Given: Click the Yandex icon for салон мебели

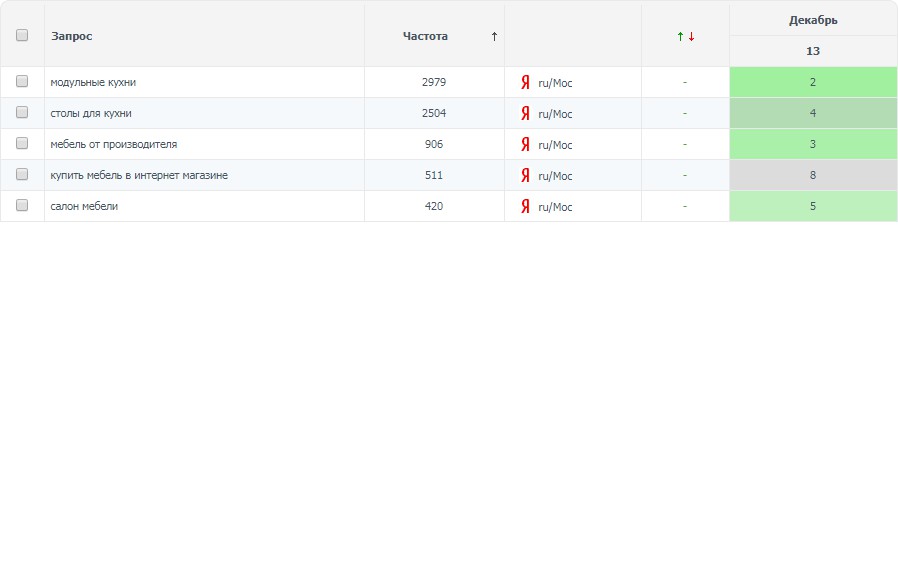Looking at the screenshot, I should 525,207.
